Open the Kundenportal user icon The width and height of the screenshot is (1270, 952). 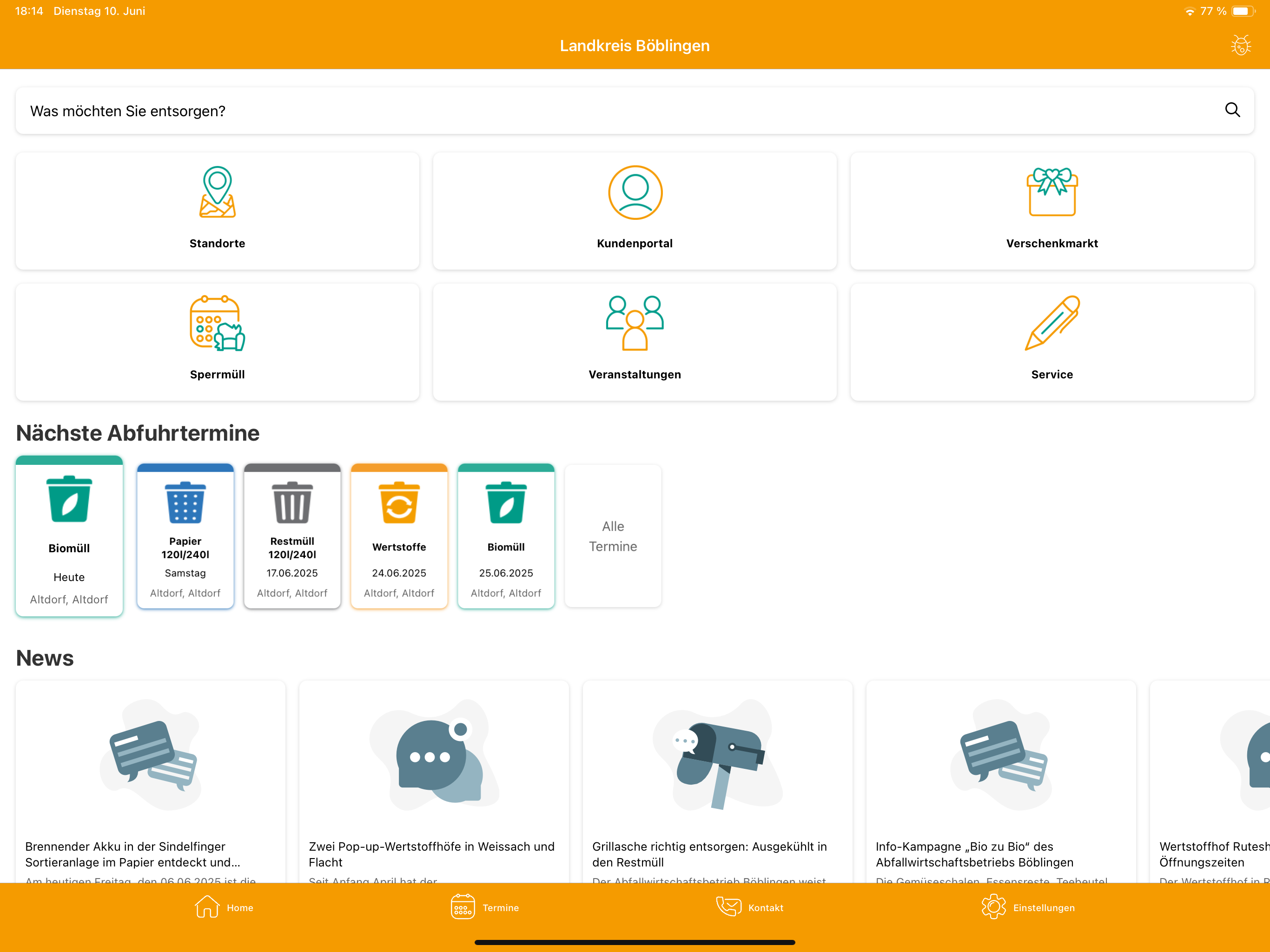point(635,192)
